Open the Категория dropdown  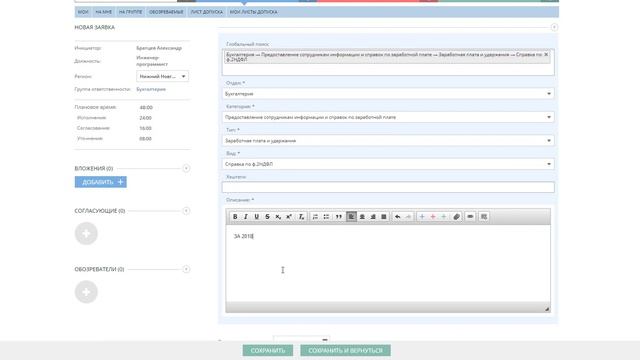click(x=388, y=117)
